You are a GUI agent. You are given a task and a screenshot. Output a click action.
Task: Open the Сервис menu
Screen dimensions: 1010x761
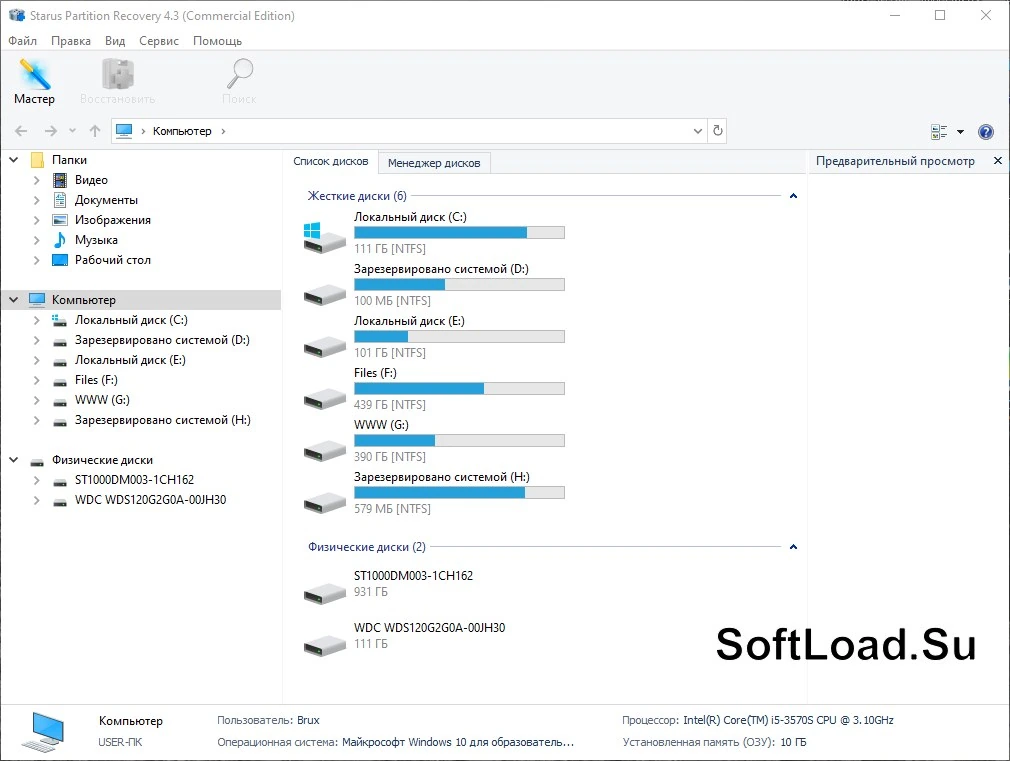coord(159,41)
